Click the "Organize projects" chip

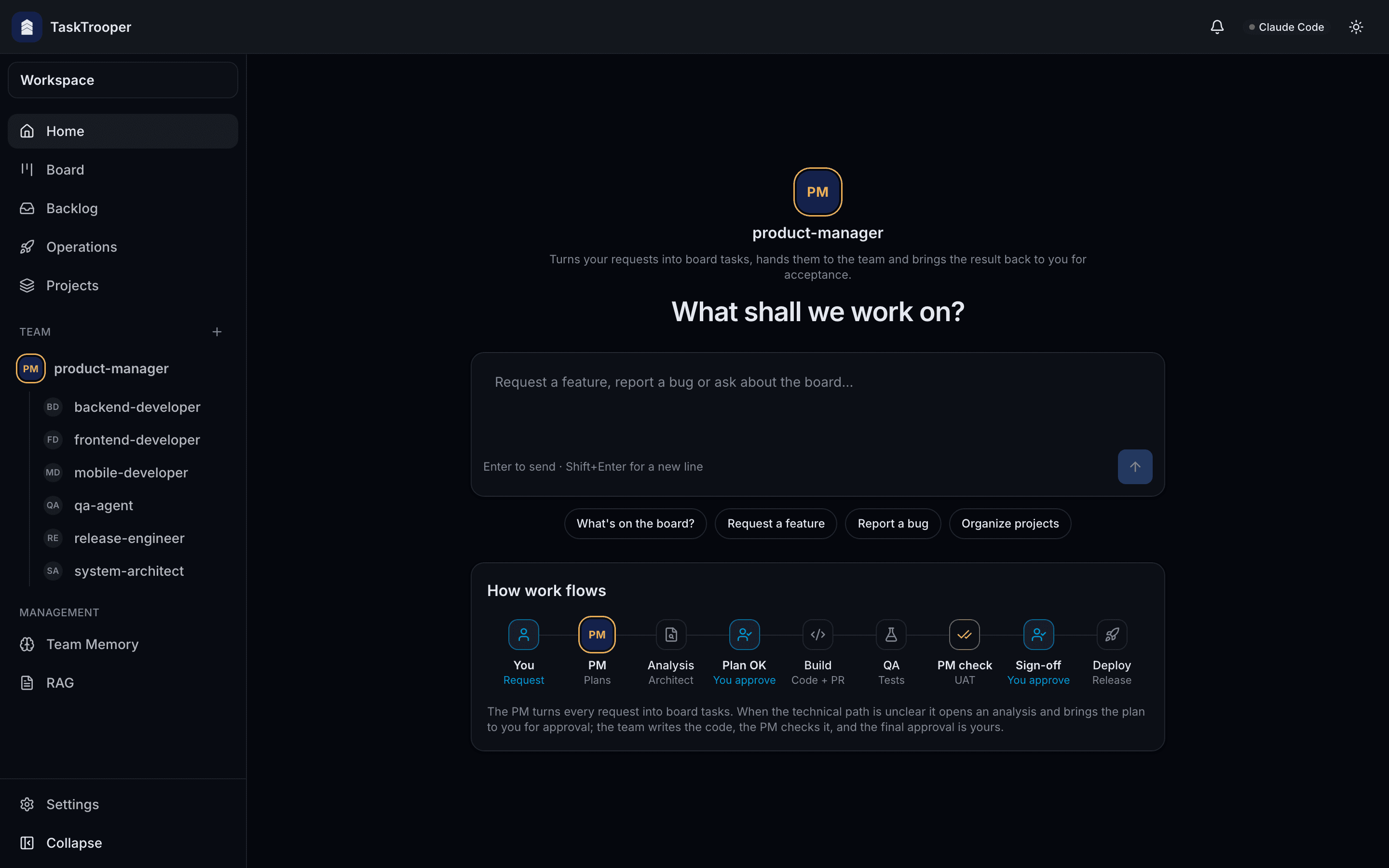[1009, 524]
